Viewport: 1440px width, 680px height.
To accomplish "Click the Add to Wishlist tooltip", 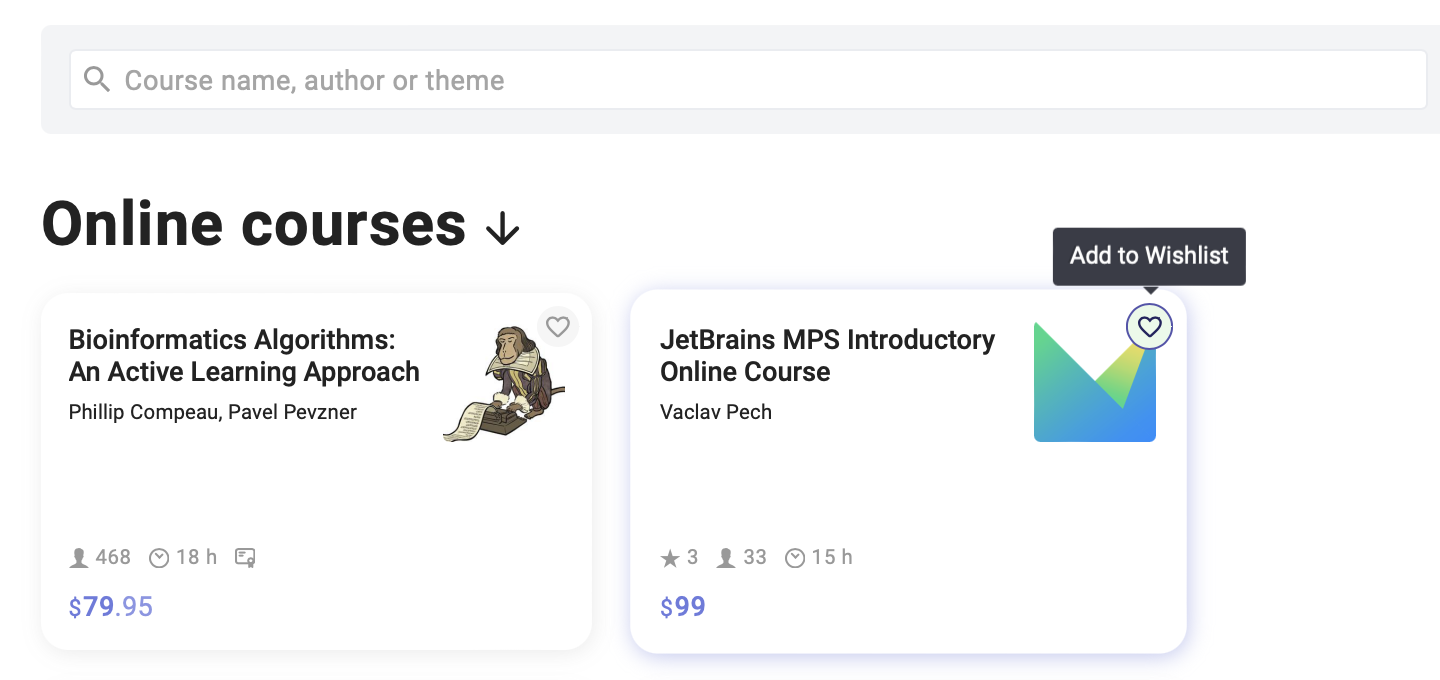I will (x=1149, y=256).
